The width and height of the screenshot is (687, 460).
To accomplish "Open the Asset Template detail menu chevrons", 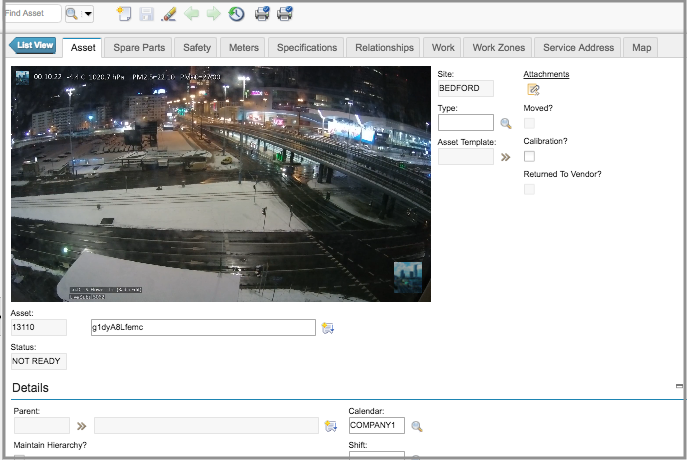I will [x=506, y=157].
